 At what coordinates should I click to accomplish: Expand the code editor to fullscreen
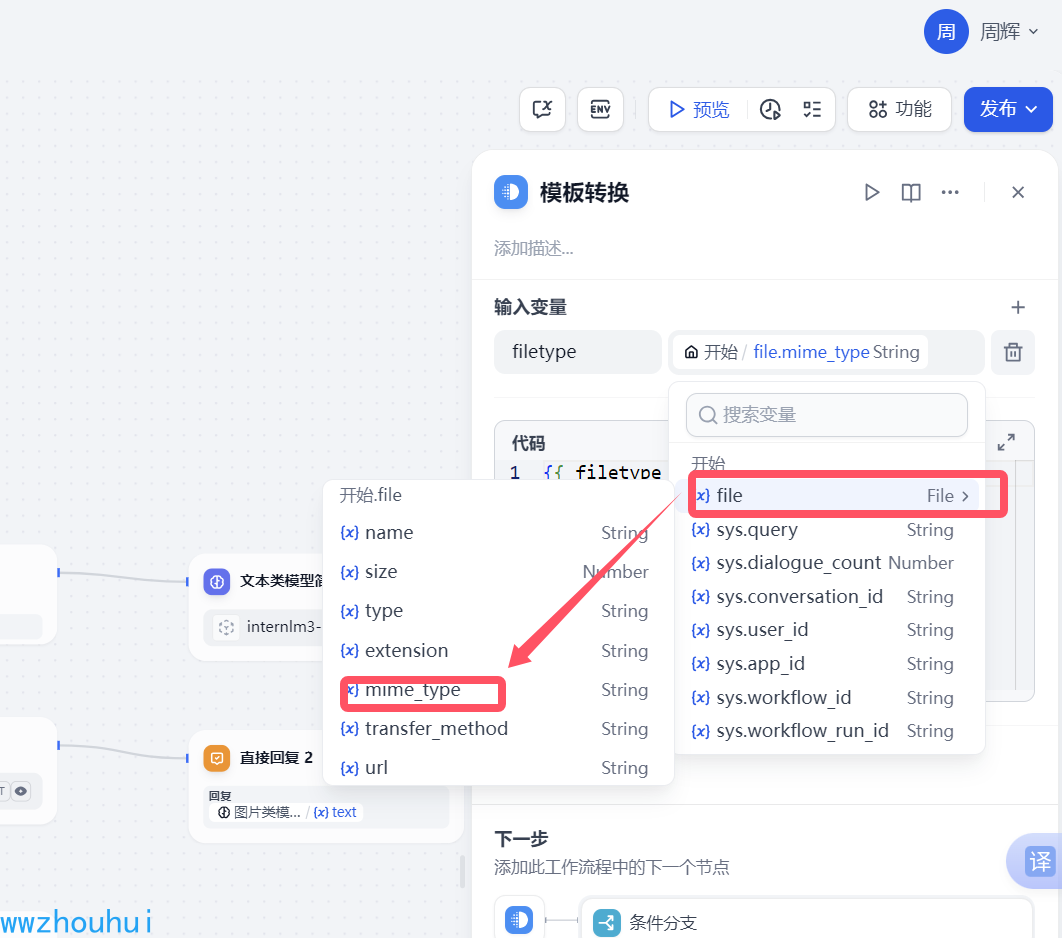1006,442
